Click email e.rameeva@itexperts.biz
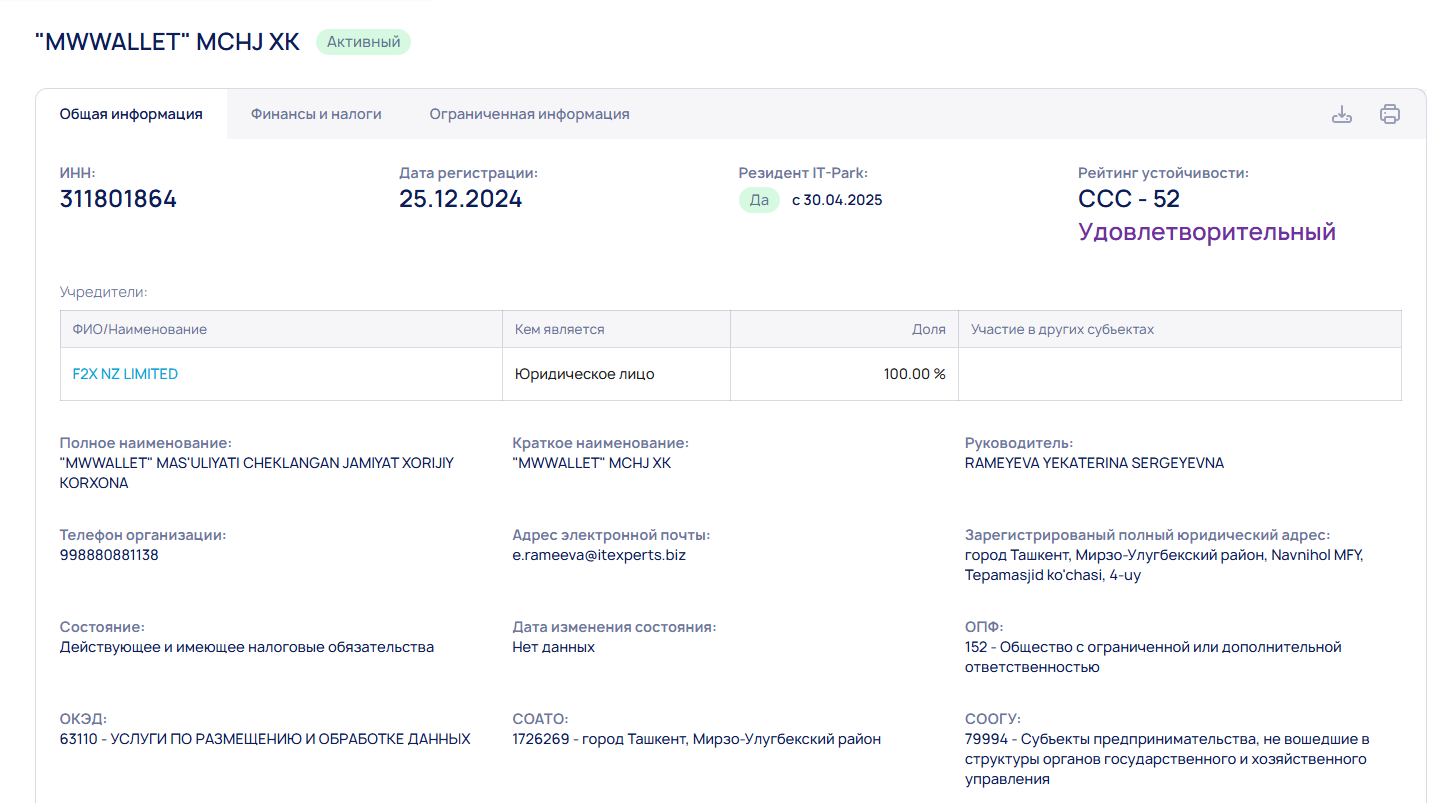1446x803 pixels. 599,555
